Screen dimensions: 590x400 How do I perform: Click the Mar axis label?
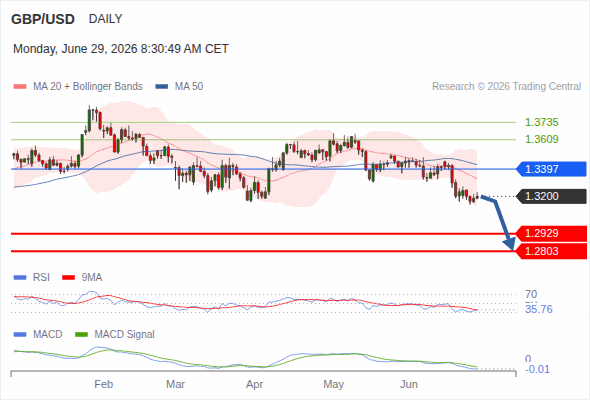pyautogui.click(x=175, y=384)
